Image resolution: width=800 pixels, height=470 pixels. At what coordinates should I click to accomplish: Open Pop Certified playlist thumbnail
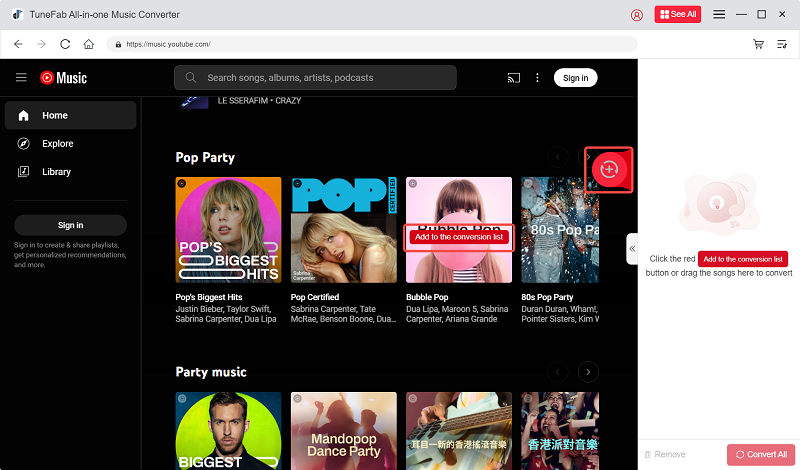pos(343,230)
